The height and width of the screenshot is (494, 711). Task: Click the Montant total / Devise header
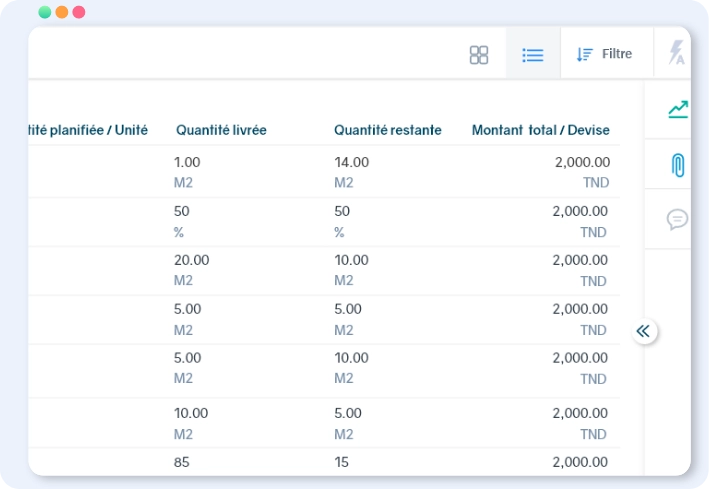541,130
